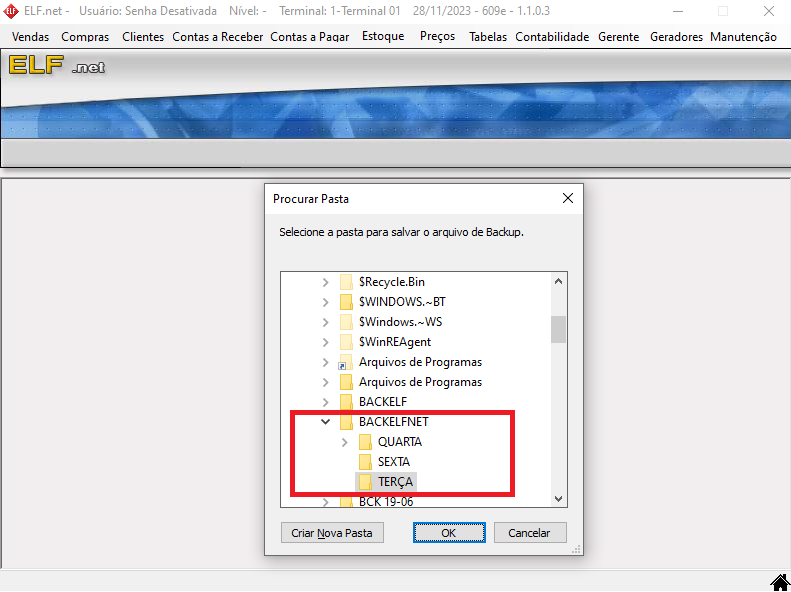791x592 pixels.
Task: Open the Contabilidade menu
Action: [x=552, y=37]
